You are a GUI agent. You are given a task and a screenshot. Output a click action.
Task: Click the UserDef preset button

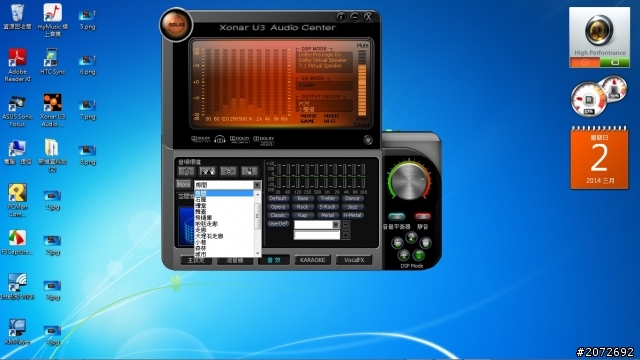278,224
